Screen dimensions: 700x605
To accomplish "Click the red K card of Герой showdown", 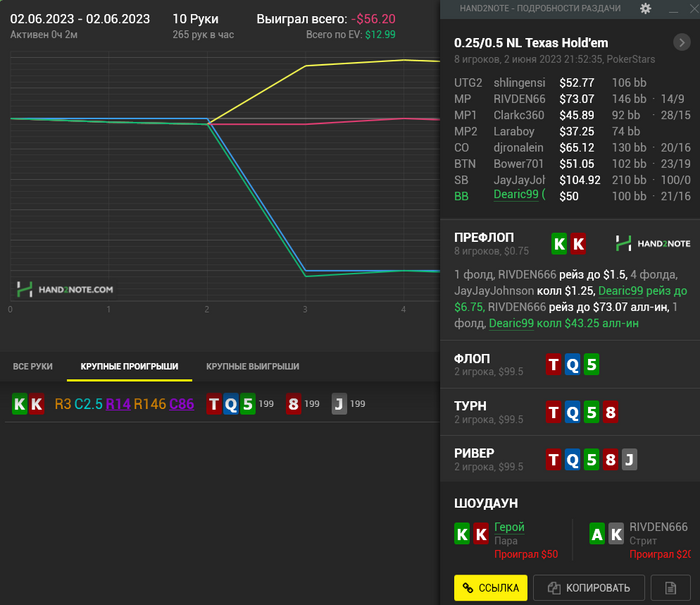I will coord(481,534).
